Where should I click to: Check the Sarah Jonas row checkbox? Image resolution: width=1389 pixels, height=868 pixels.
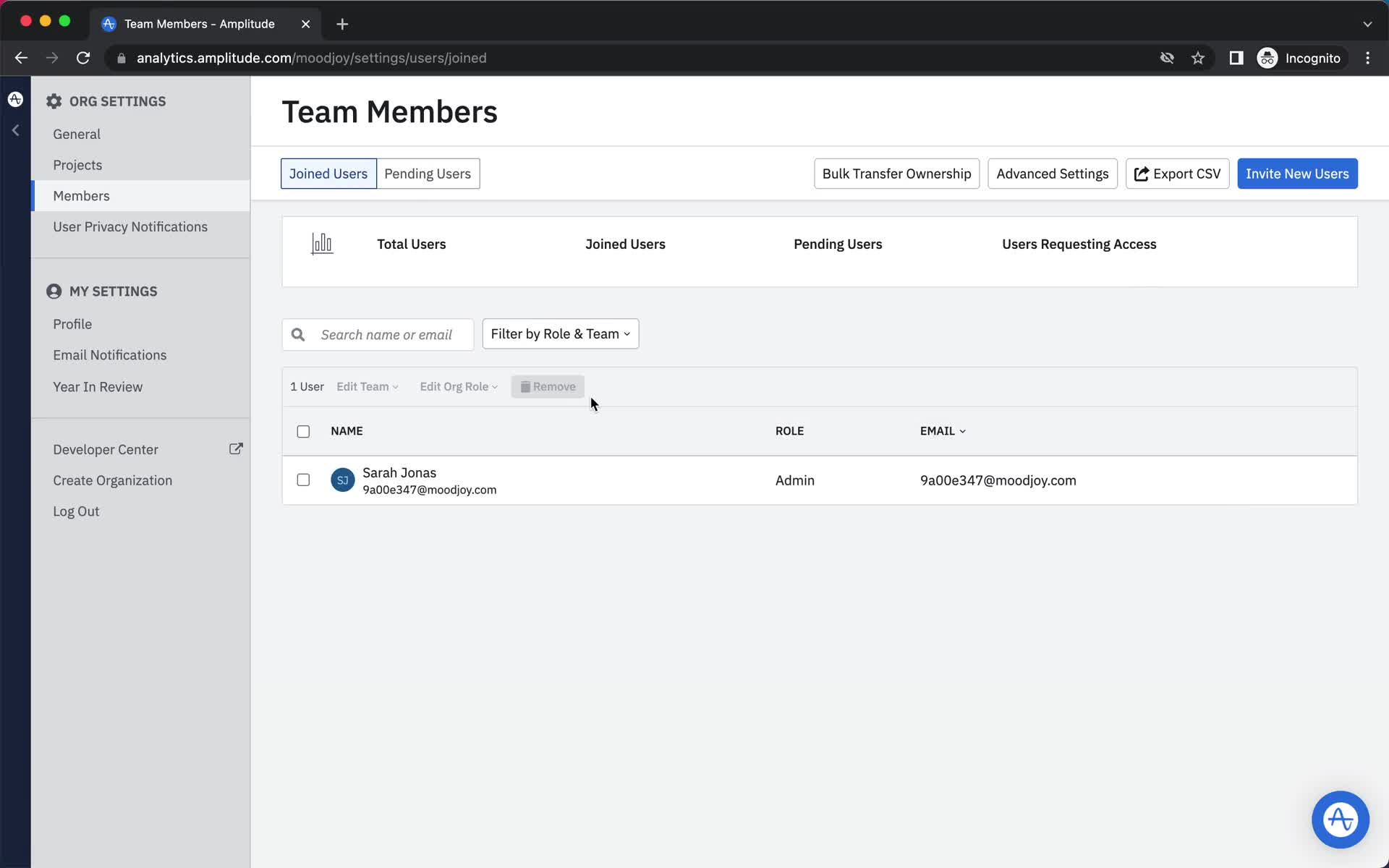[303, 480]
